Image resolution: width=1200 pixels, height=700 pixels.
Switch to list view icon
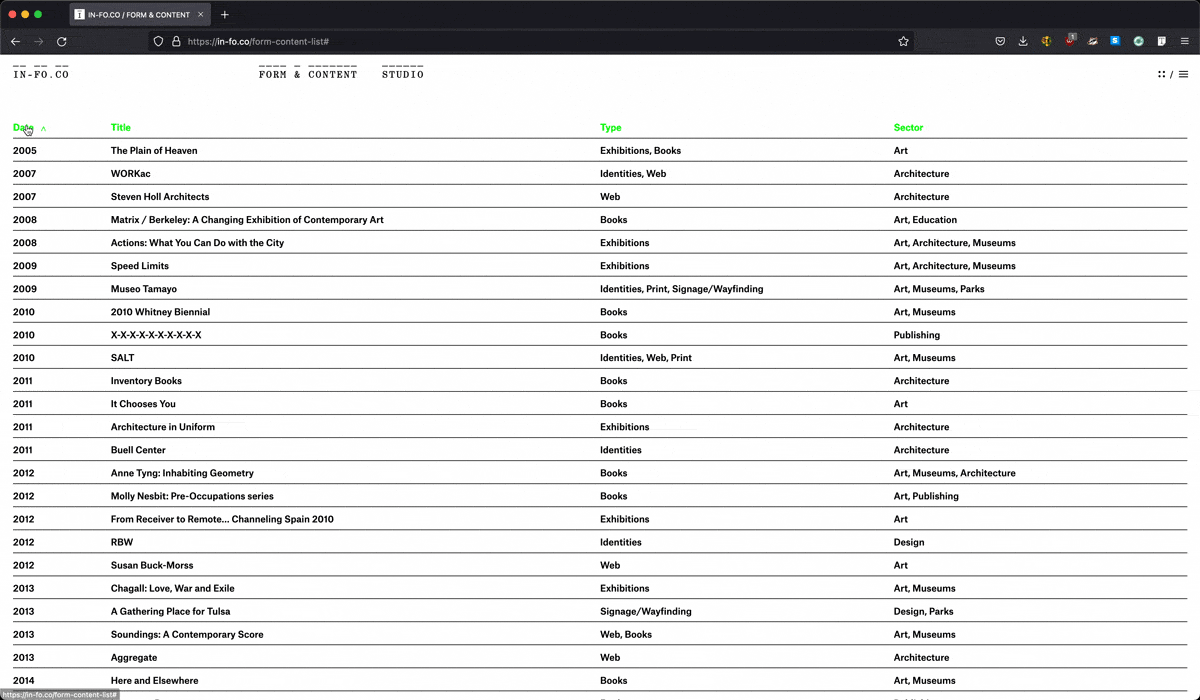(1184, 74)
